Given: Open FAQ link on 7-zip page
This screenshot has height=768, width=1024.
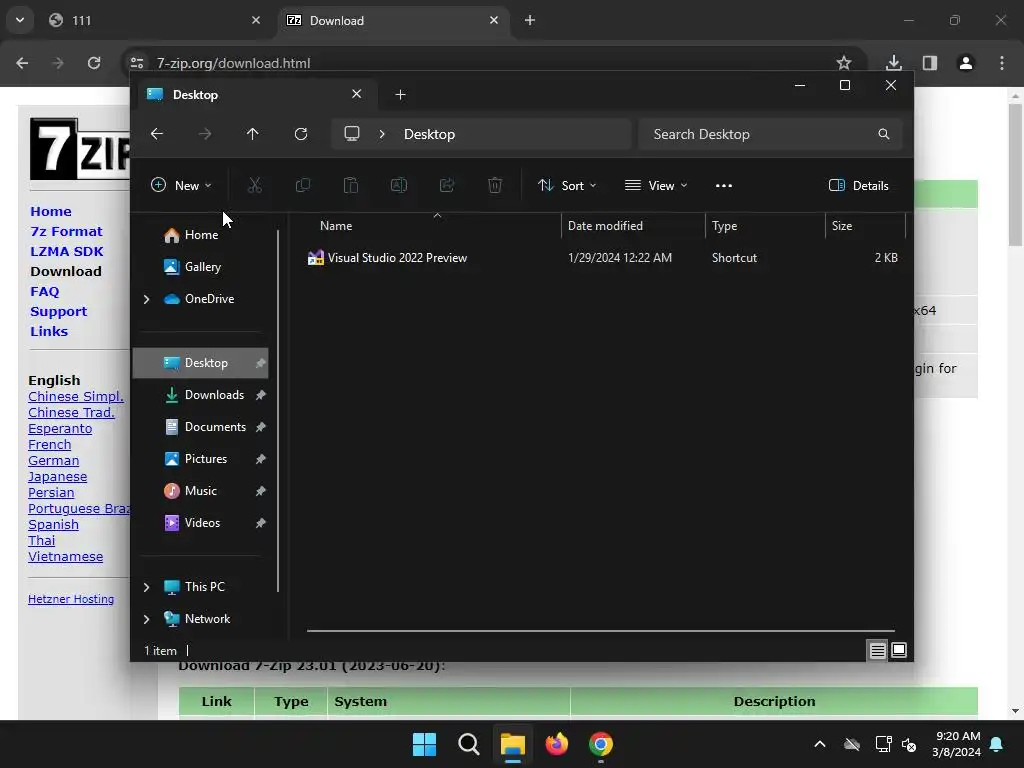Looking at the screenshot, I should point(44,291).
